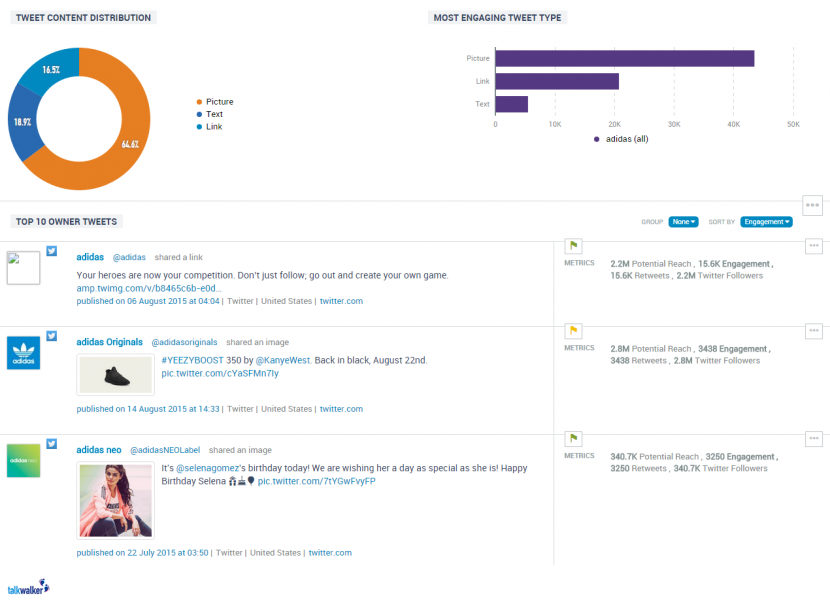Screen dimensions: 830x600
Task: Click the Top 10 Owner Tweets heading
Action: pos(66,221)
